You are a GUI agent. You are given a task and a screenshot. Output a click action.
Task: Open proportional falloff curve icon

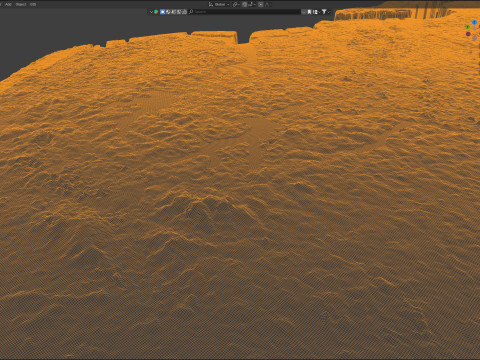pyautogui.click(x=267, y=4)
